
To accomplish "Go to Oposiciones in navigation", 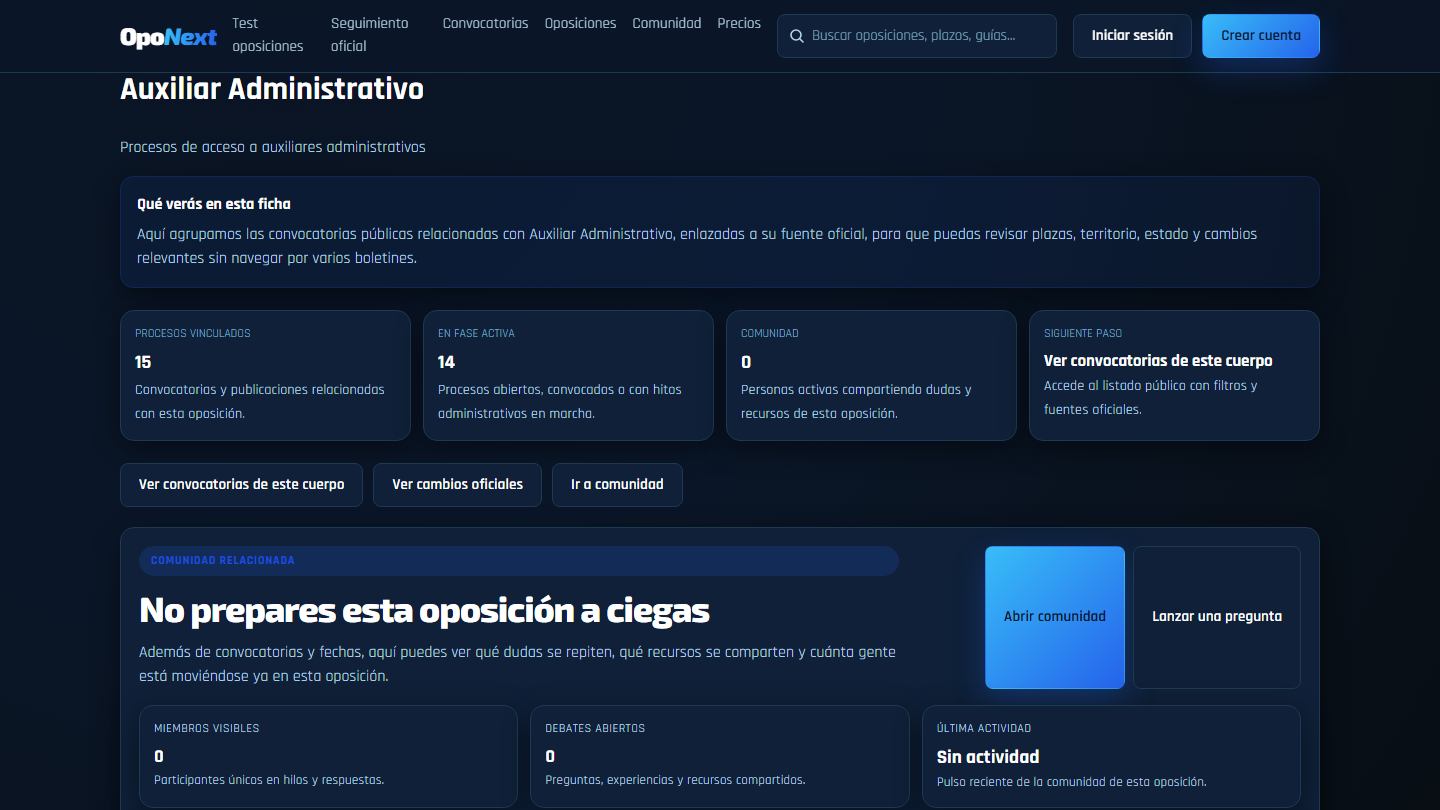I will (580, 23).
